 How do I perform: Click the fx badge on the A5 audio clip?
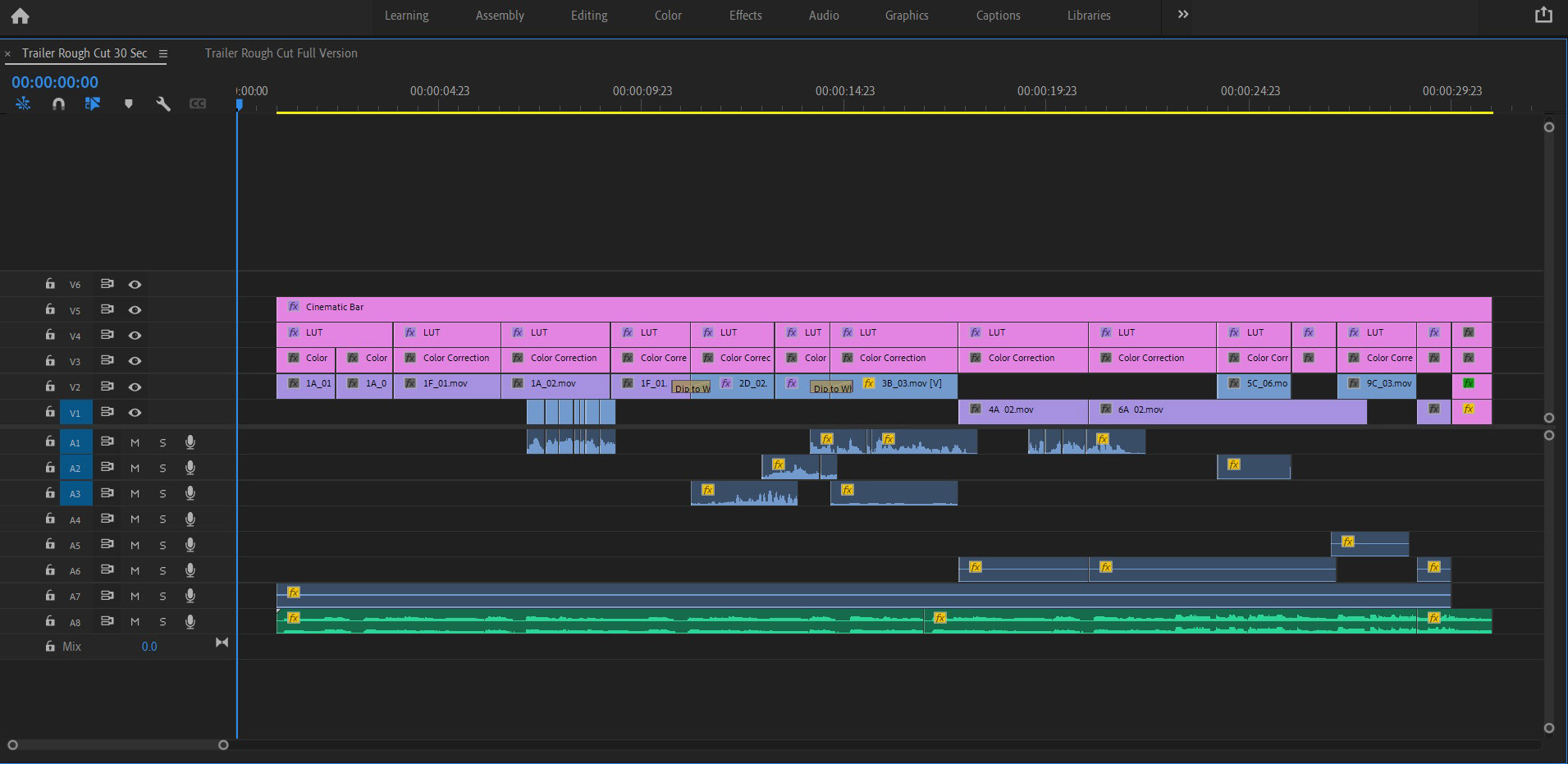[1347, 542]
